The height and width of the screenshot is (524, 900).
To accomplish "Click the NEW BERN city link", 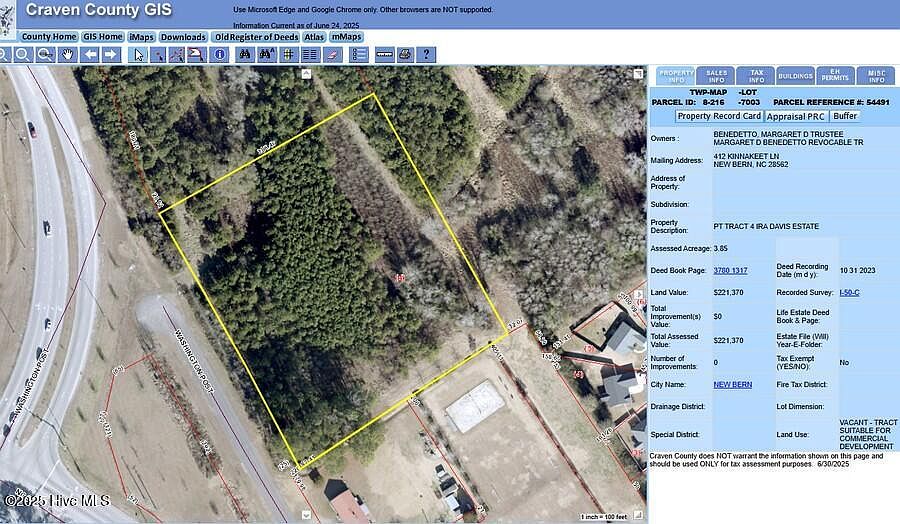I will 732,385.
